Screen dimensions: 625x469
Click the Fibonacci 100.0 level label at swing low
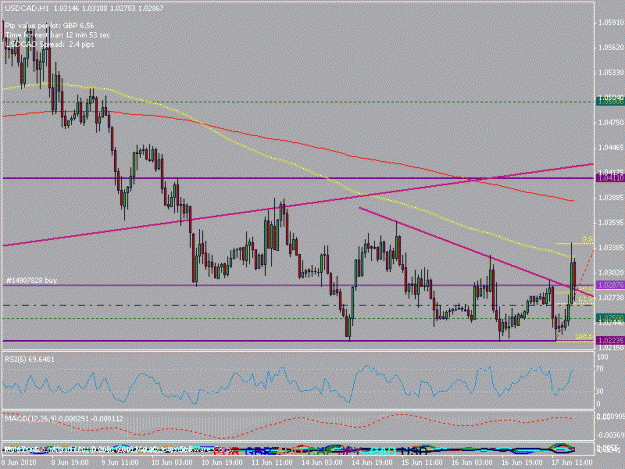pos(584,337)
